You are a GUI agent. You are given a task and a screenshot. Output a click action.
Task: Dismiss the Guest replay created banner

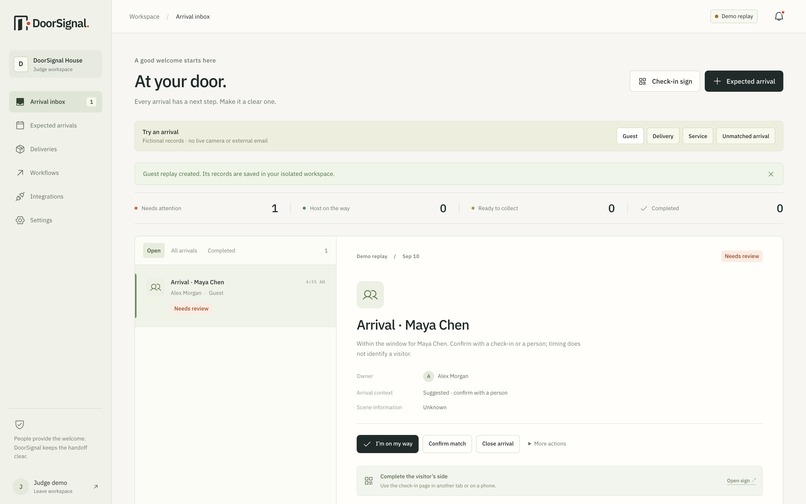coord(771,174)
